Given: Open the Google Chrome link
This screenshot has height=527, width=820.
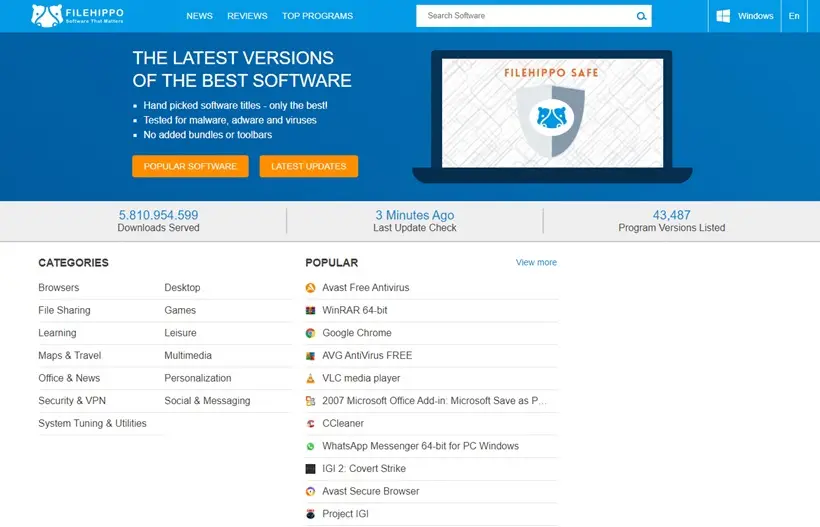Looking at the screenshot, I should click(357, 333).
